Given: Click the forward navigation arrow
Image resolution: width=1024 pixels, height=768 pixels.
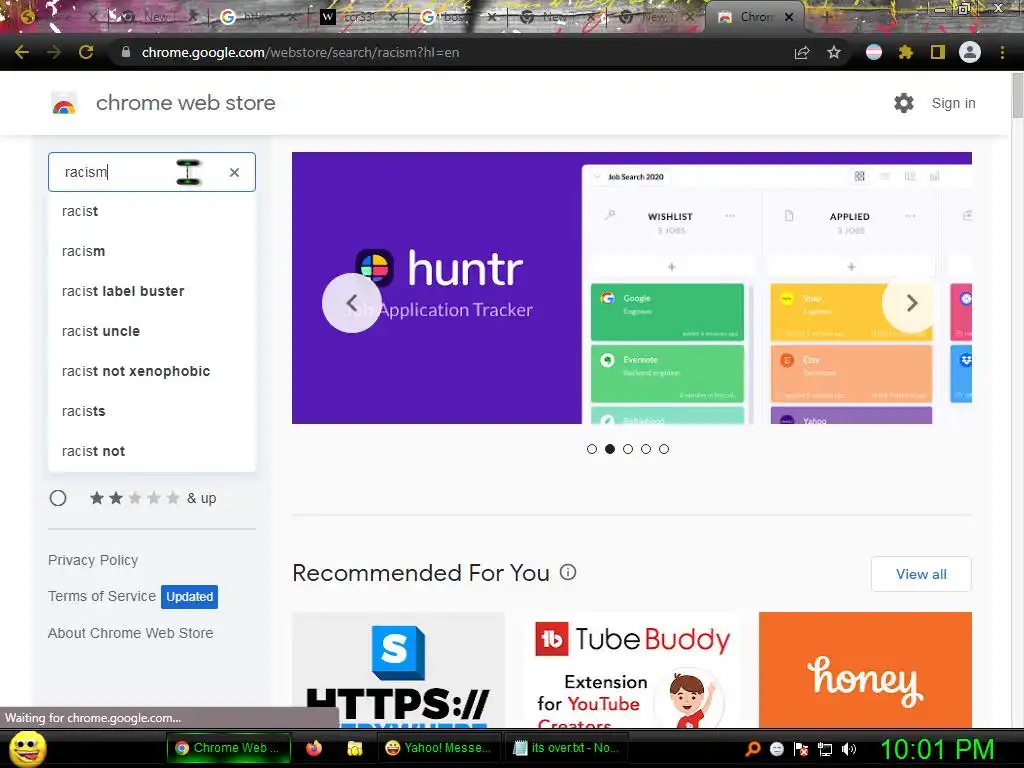Looking at the screenshot, I should pos(54,52).
